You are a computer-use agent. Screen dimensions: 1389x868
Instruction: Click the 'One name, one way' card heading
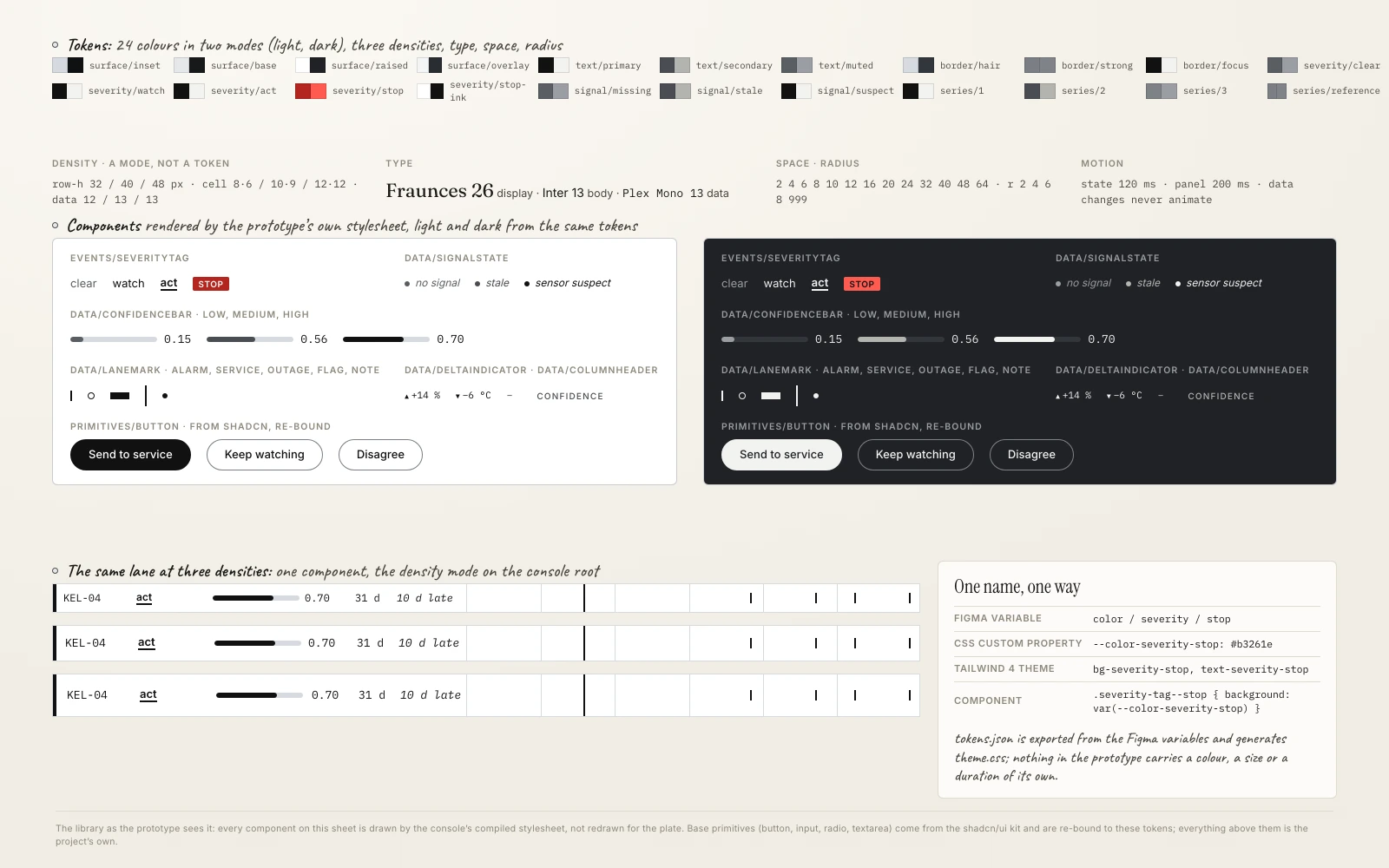tap(1017, 587)
